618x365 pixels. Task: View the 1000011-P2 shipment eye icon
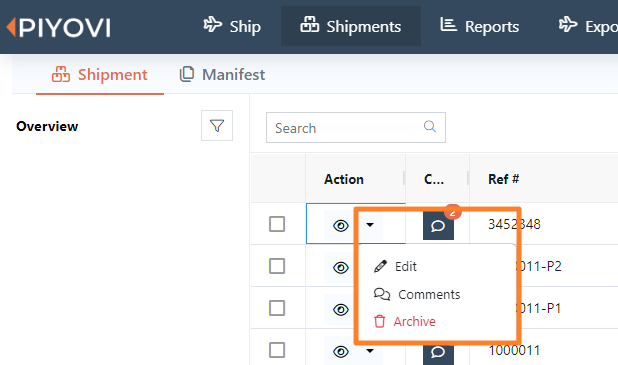341,268
